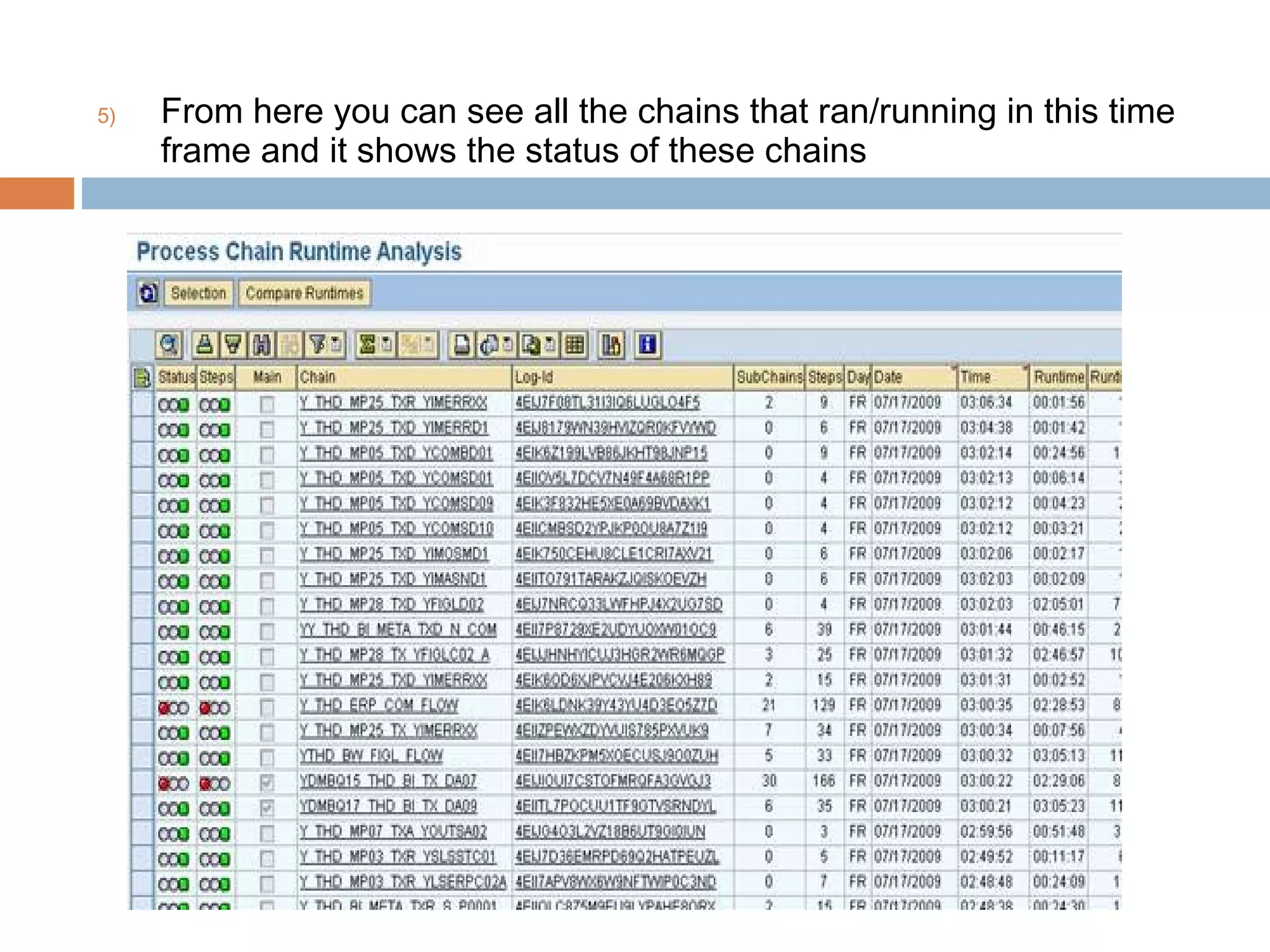Click the Chain column header
Image resolution: width=1270 pixels, height=952 pixels.
pos(404,377)
